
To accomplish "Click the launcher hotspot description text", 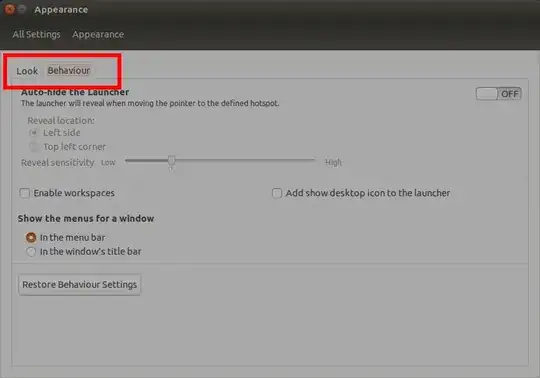I will pyautogui.click(x=150, y=103).
